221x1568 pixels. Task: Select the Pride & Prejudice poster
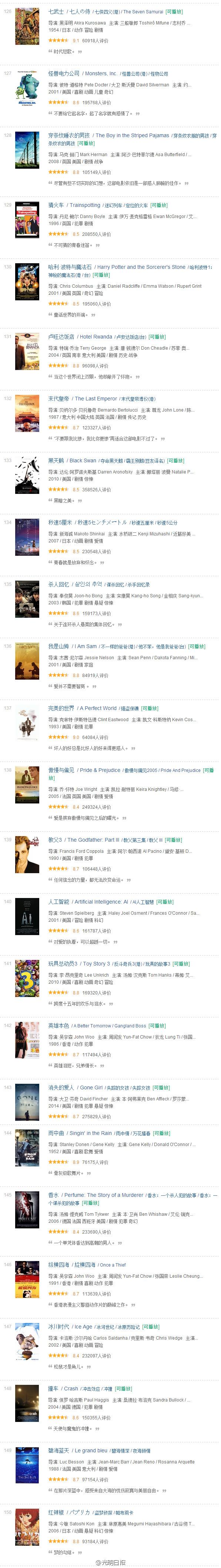tap(27, 785)
